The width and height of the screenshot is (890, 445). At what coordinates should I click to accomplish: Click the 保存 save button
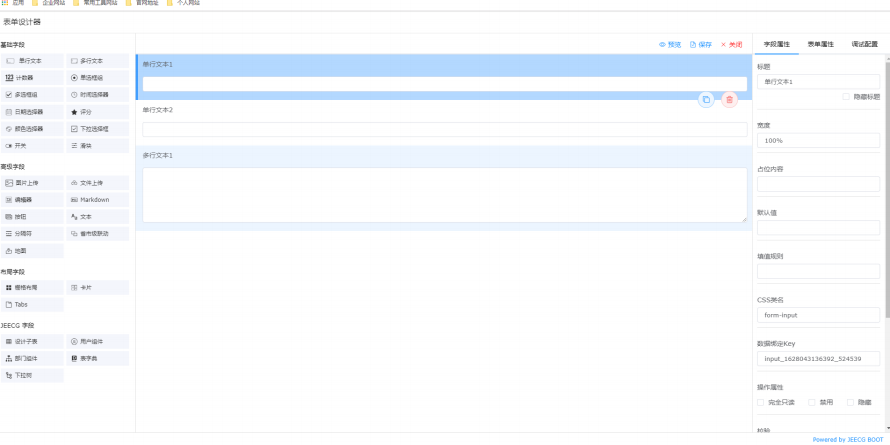coord(701,45)
